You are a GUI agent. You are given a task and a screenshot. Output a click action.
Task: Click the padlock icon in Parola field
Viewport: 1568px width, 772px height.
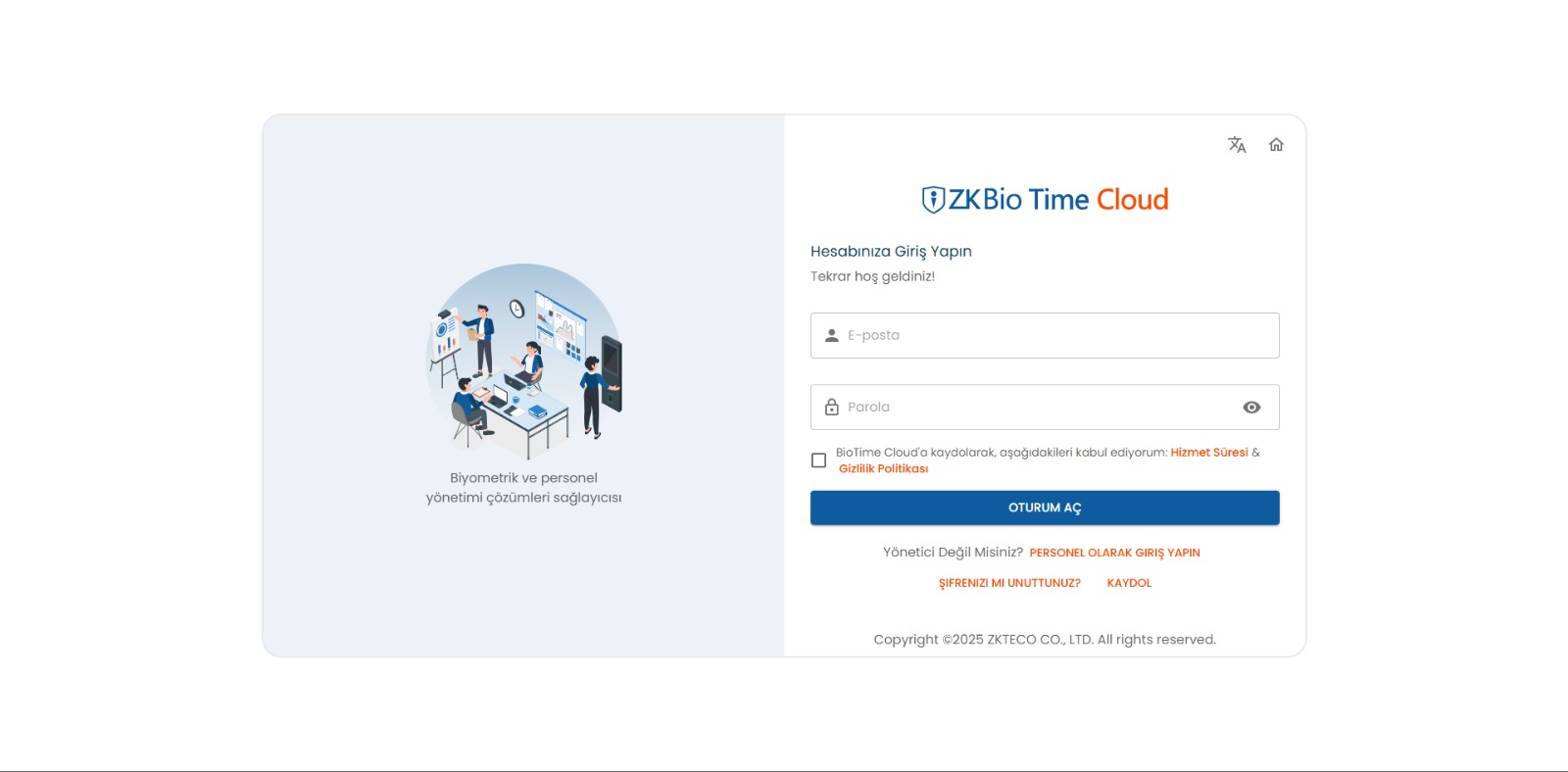click(832, 408)
